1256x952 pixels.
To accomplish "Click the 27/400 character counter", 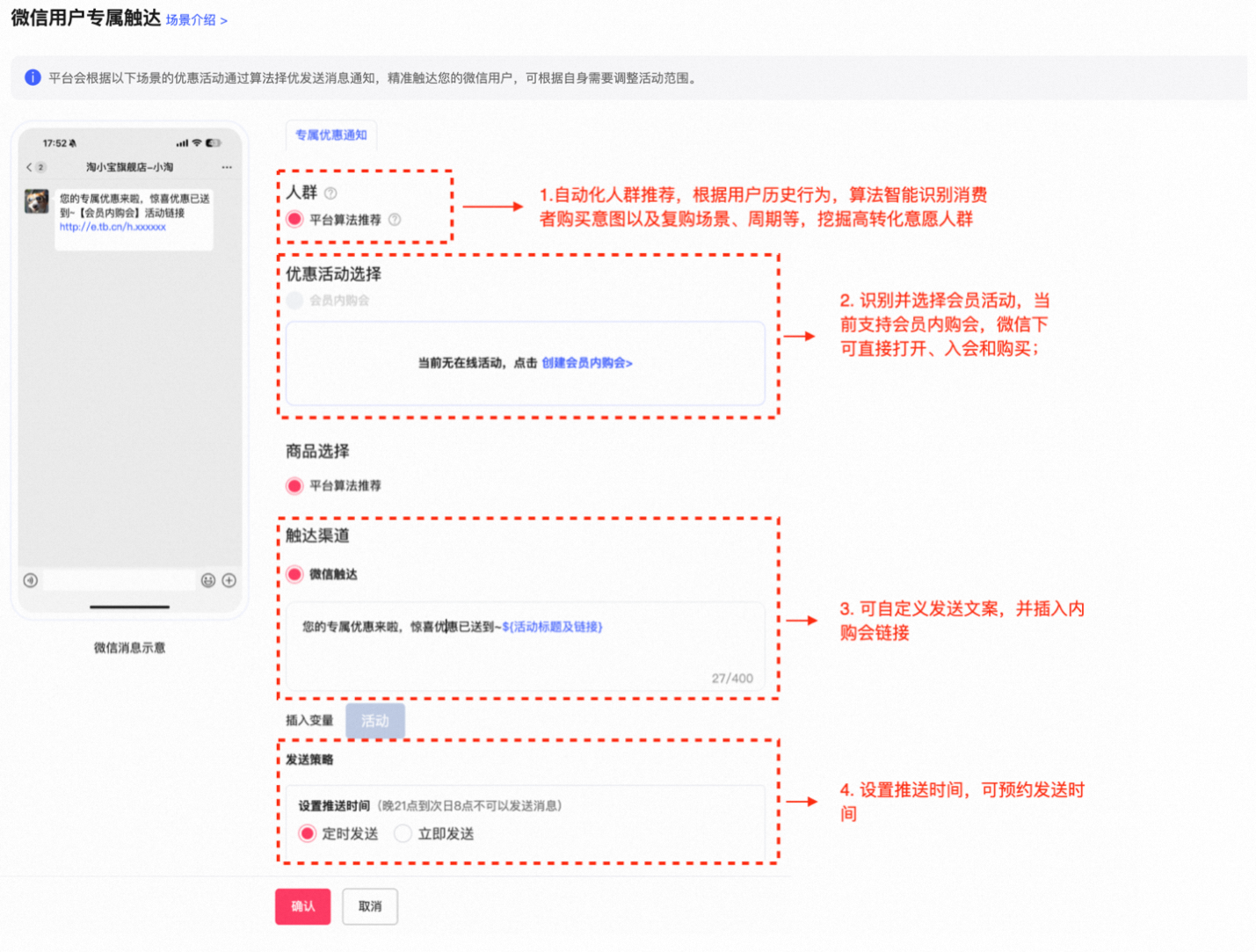I will click(732, 679).
